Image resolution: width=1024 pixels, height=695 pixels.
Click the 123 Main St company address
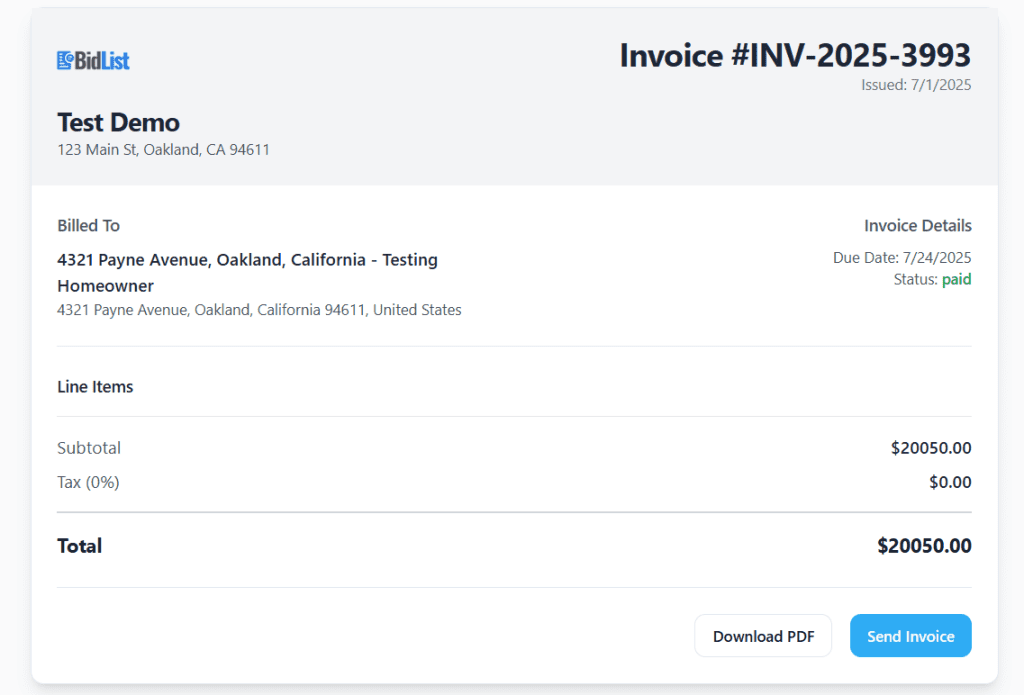163,149
